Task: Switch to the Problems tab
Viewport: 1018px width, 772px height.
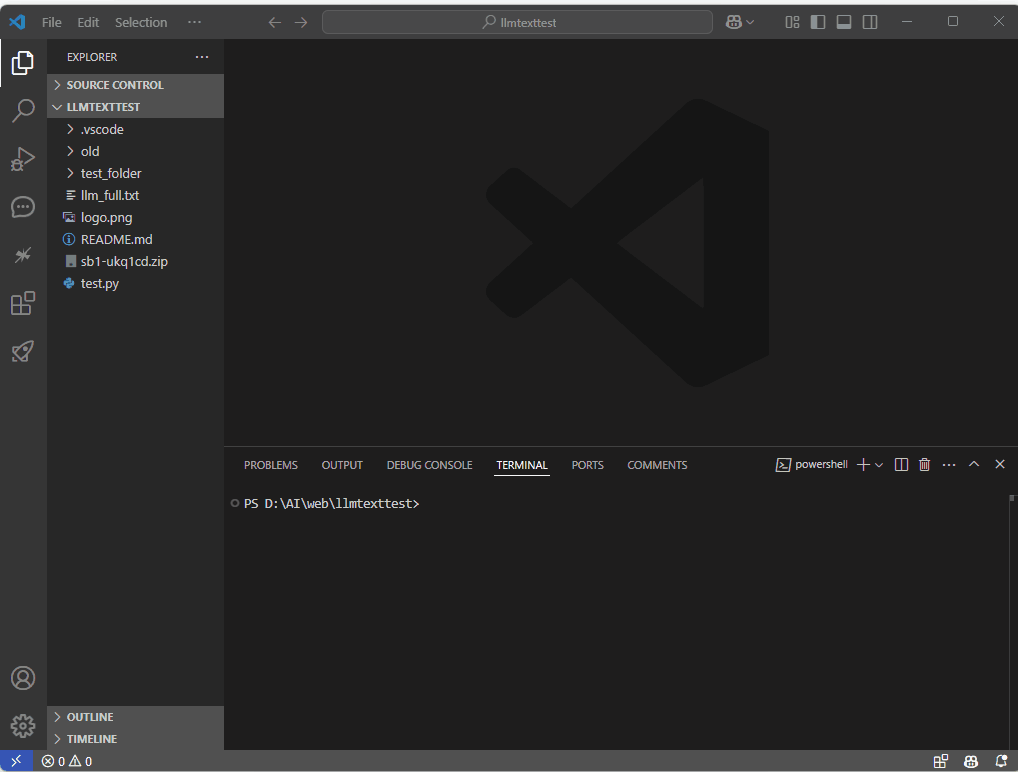Action: 271,465
